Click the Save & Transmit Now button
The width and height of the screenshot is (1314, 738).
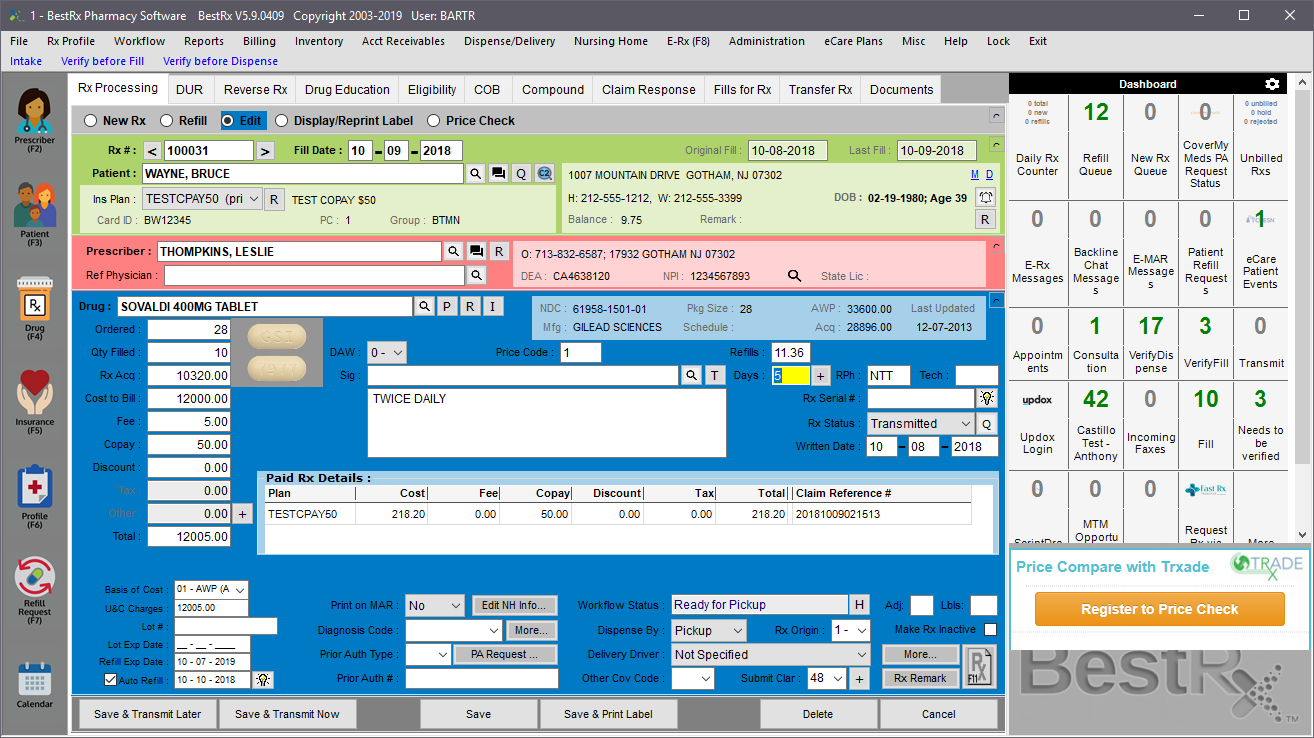pyautogui.click(x=288, y=714)
